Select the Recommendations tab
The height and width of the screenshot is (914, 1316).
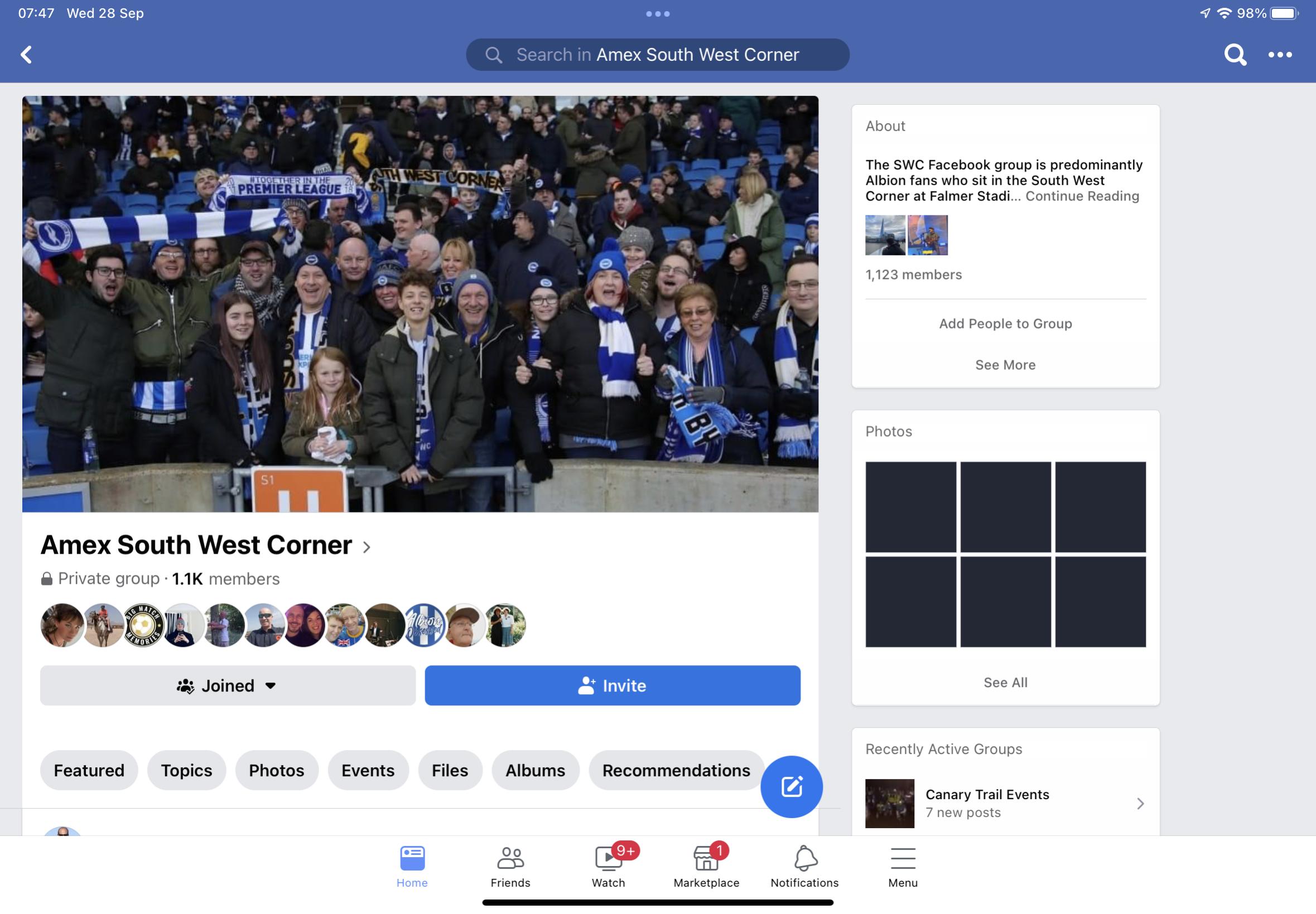point(676,770)
